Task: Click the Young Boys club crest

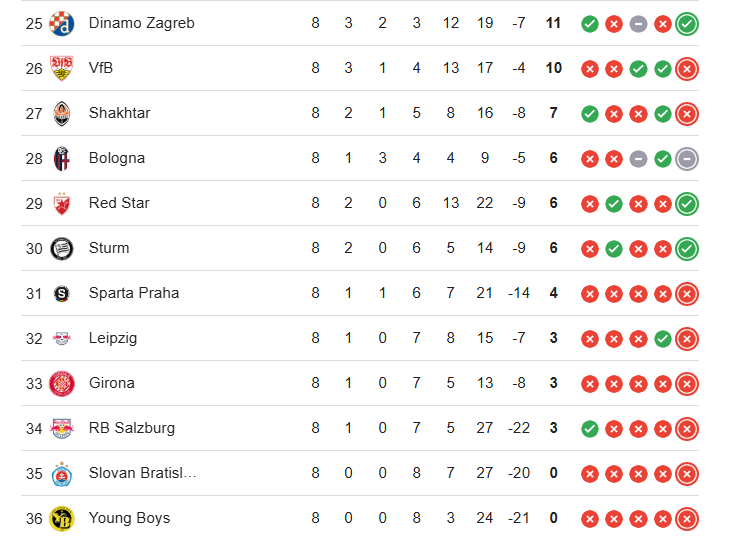Action: [61, 519]
